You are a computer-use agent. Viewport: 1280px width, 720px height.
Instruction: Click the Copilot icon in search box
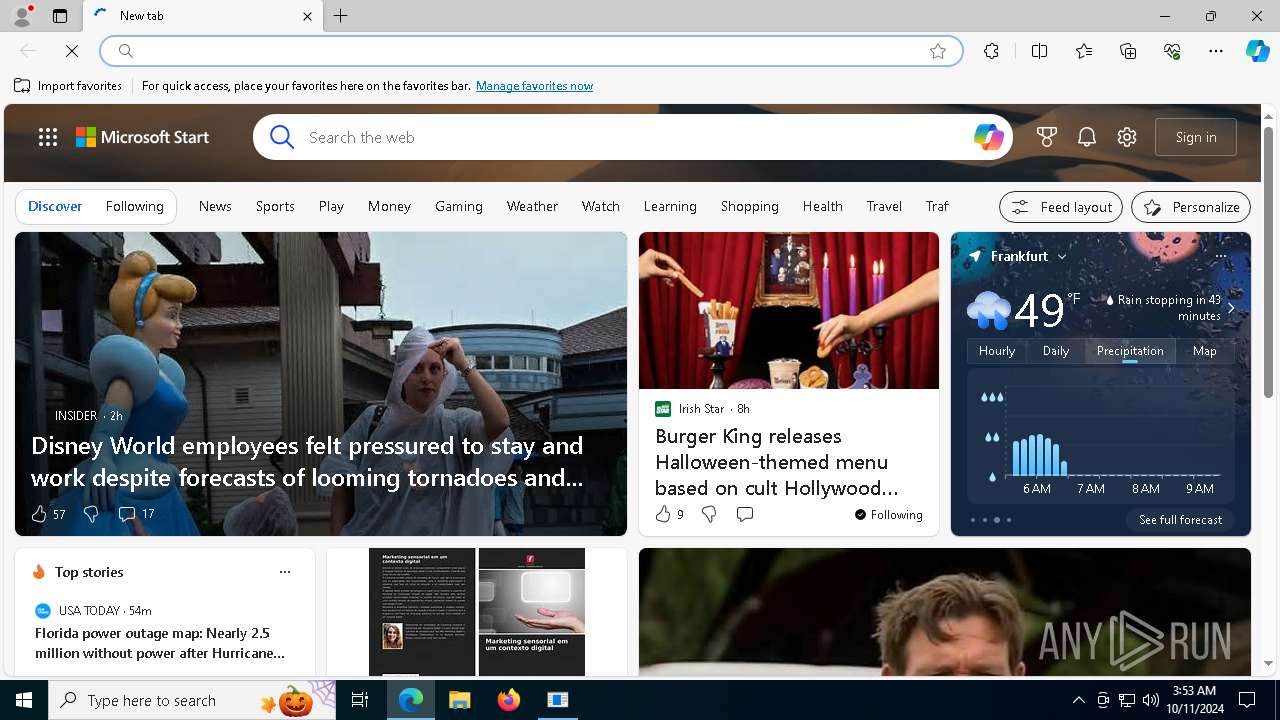tap(988, 137)
